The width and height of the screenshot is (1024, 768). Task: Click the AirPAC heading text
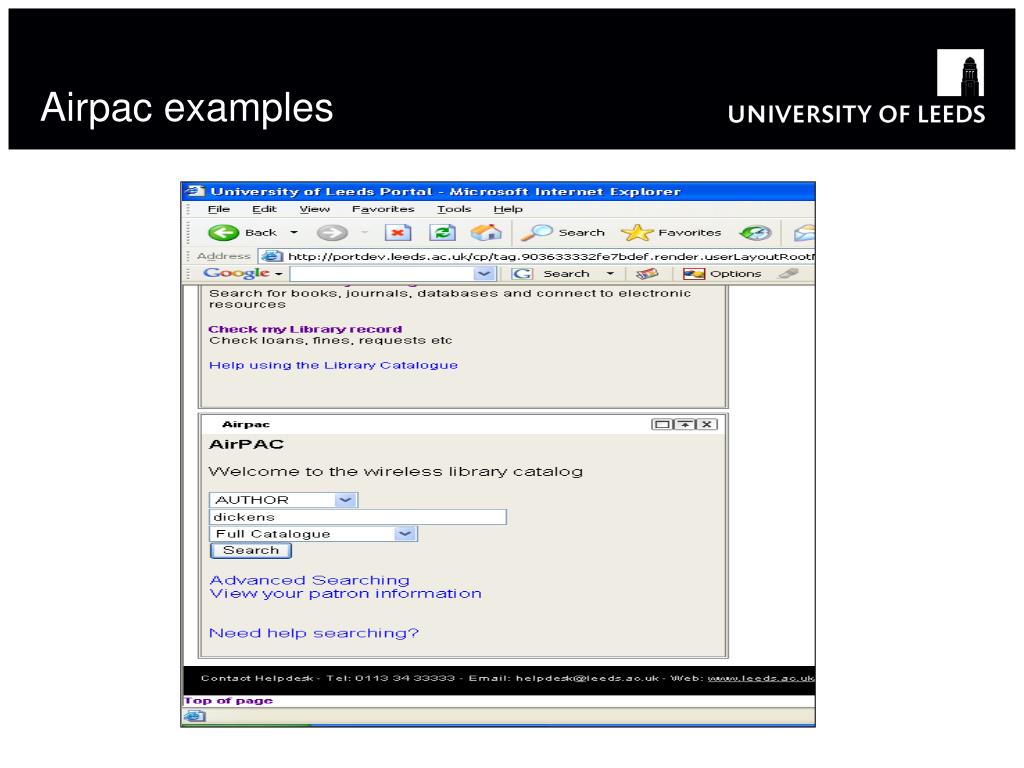pyautogui.click(x=246, y=444)
